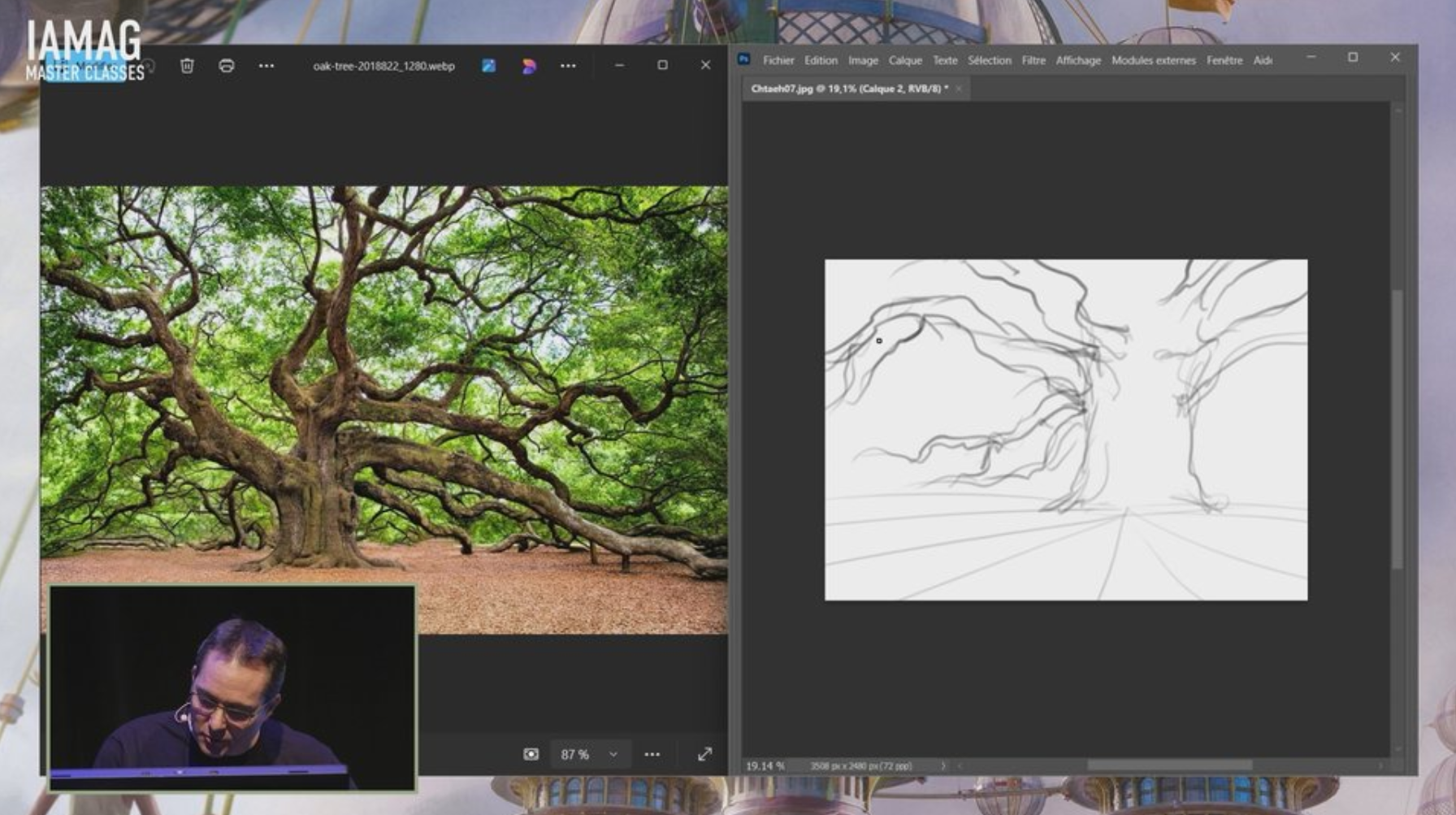Click the 19.14 % zoom field in Photoshop
This screenshot has height=815, width=1456.
pos(765,765)
